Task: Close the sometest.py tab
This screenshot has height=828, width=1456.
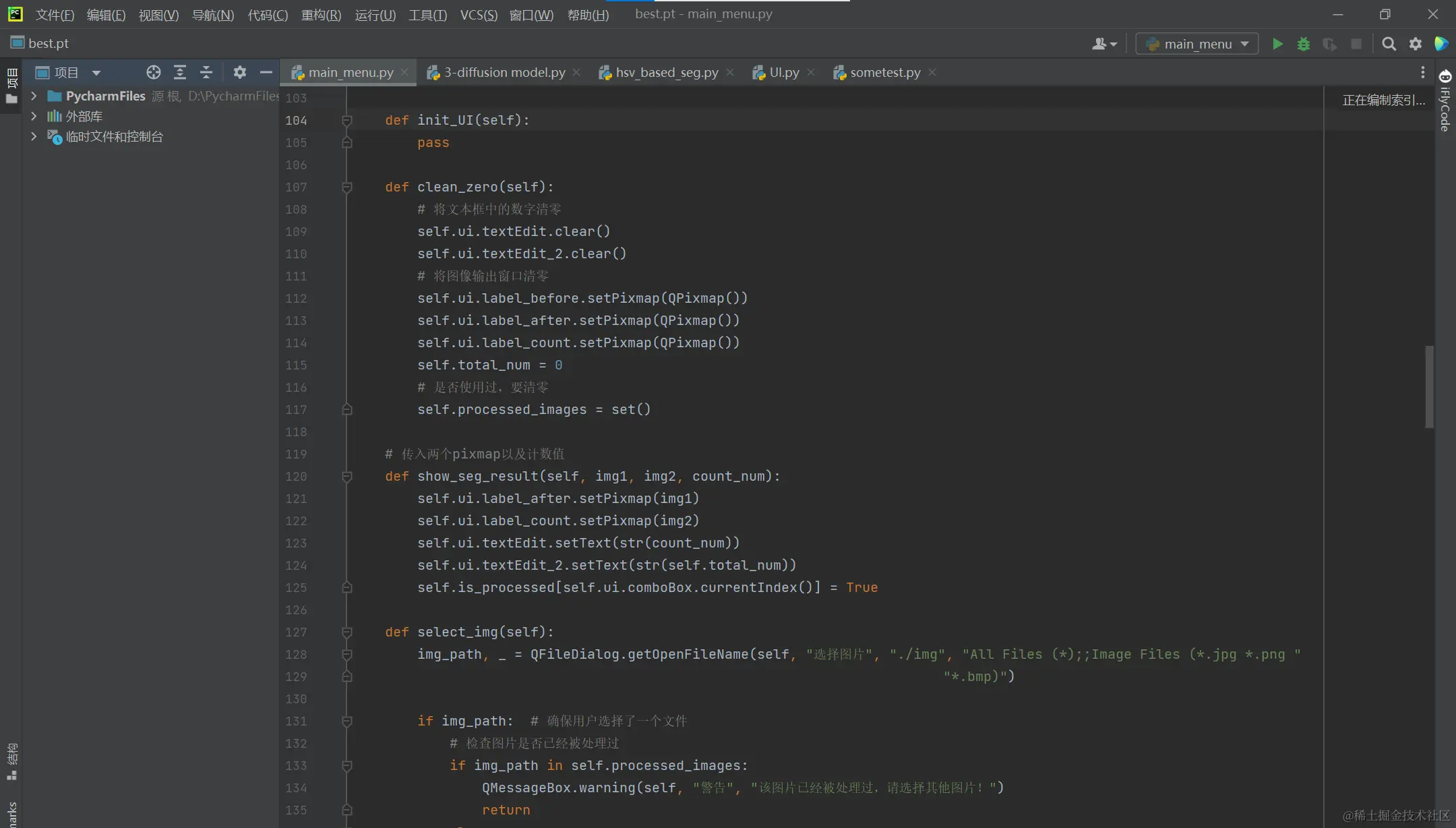Action: 932,72
